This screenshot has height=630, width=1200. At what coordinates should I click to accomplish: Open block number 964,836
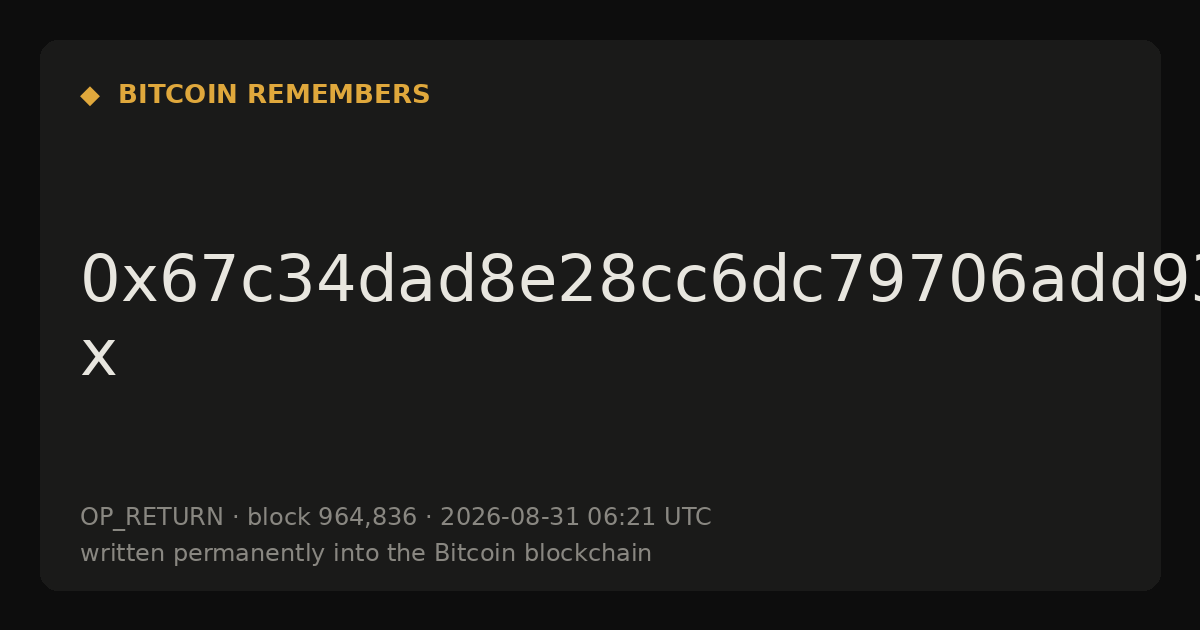click(367, 518)
